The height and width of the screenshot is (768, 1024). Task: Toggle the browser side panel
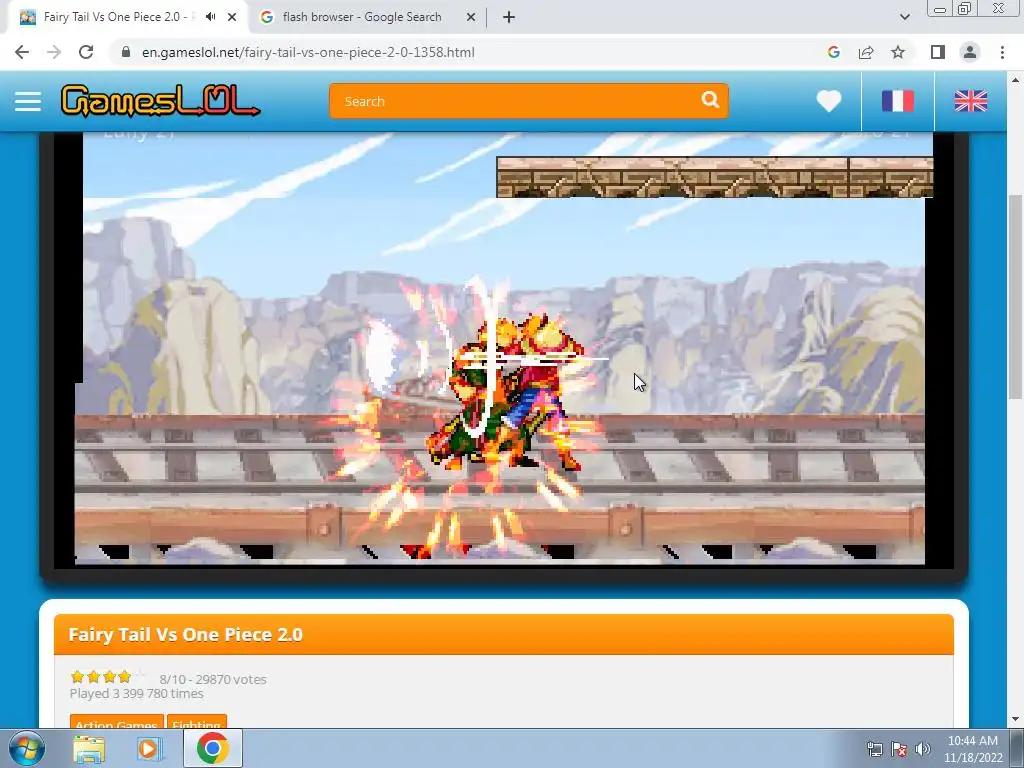(938, 52)
